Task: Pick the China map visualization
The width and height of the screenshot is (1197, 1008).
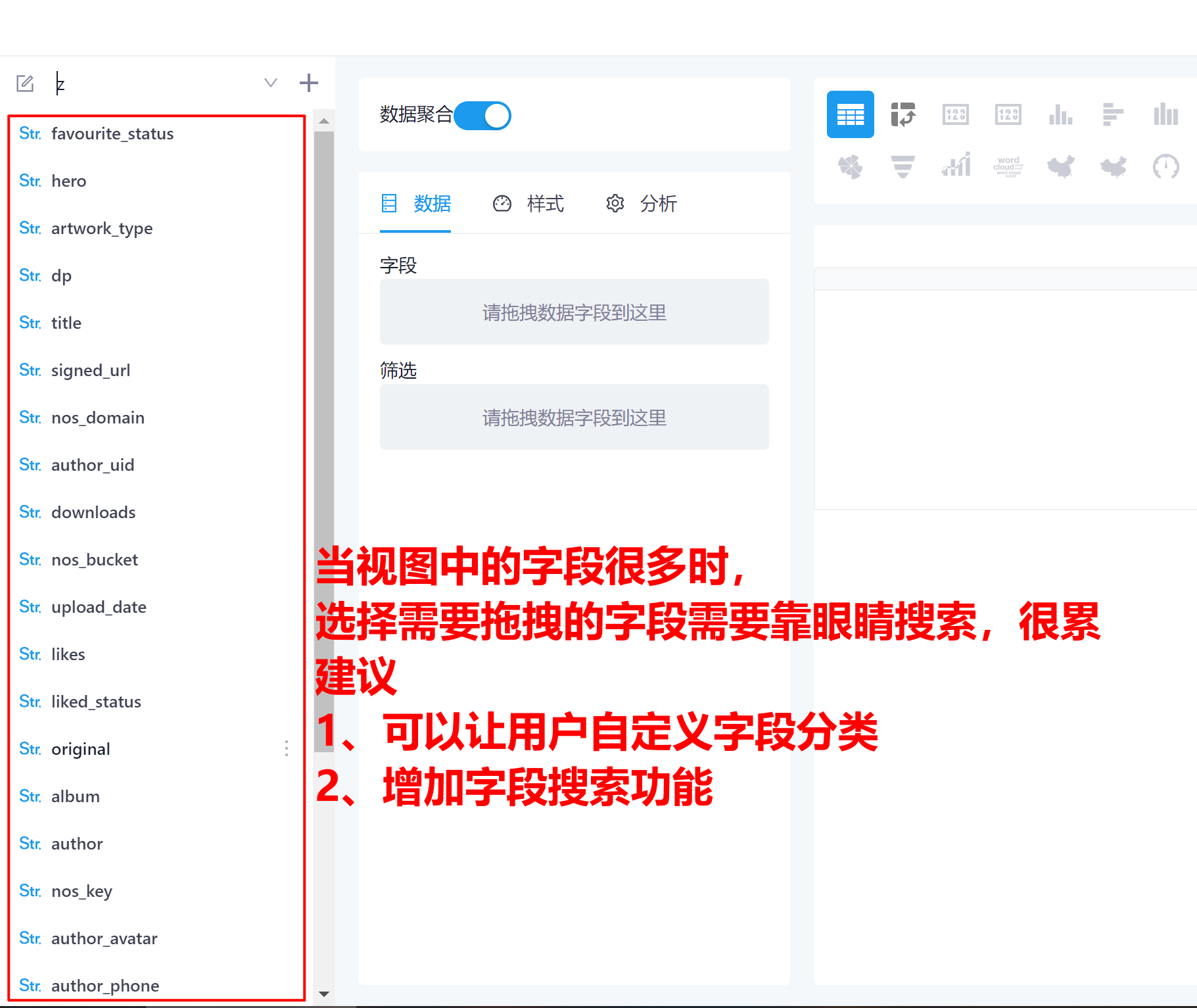Action: tap(1060, 166)
